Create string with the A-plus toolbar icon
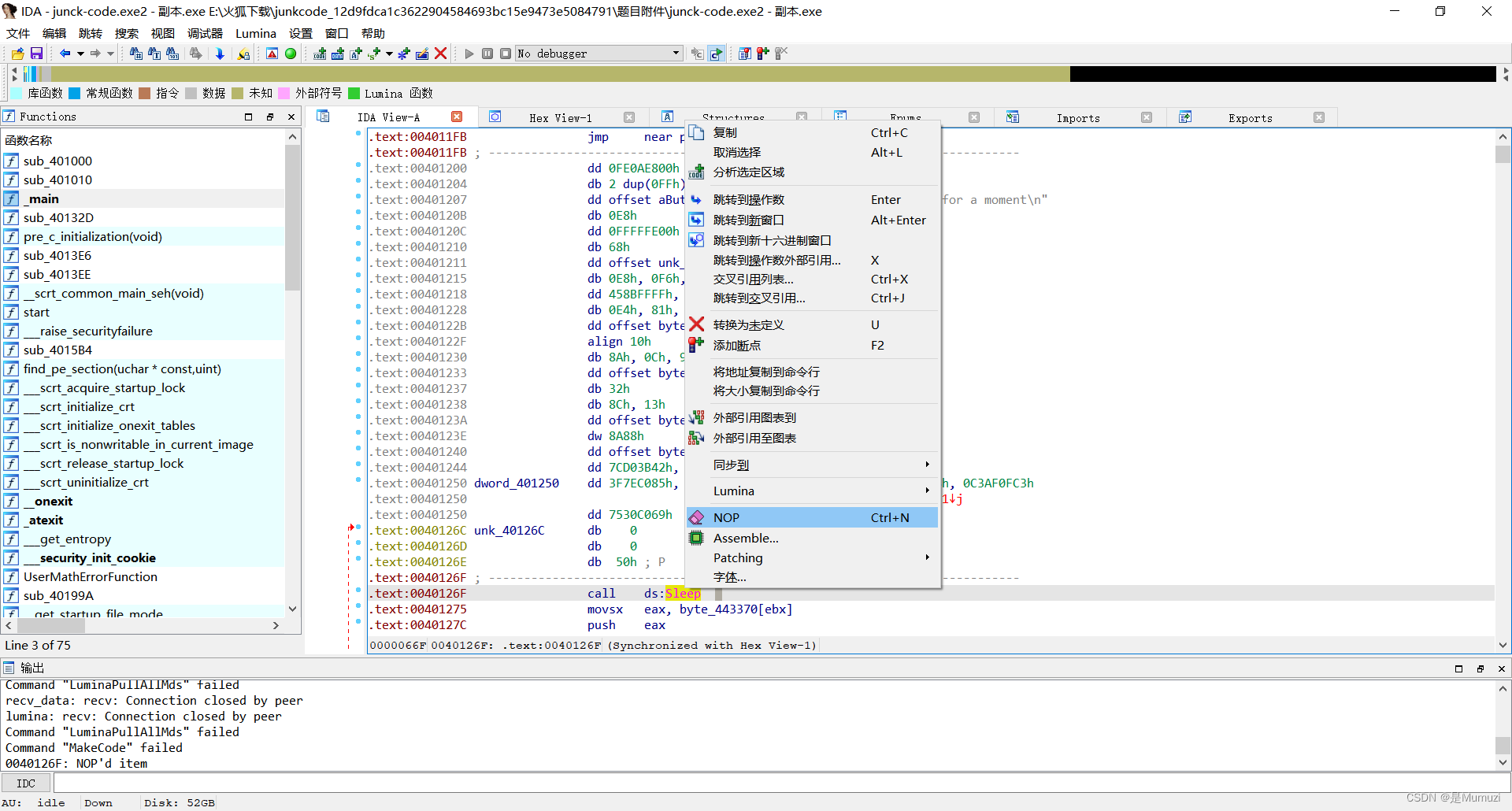 pyautogui.click(x=356, y=54)
